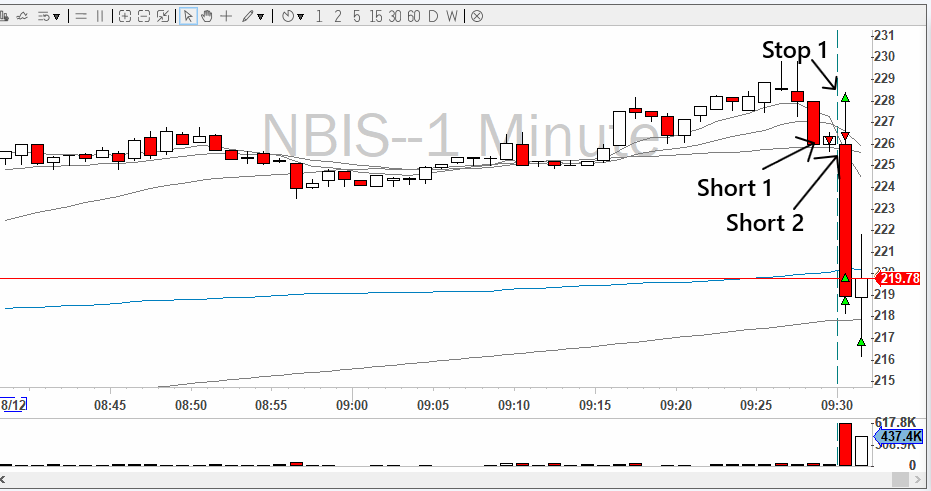Click the vertical double-line spacing icon
The image size is (931, 491).
pos(100,17)
